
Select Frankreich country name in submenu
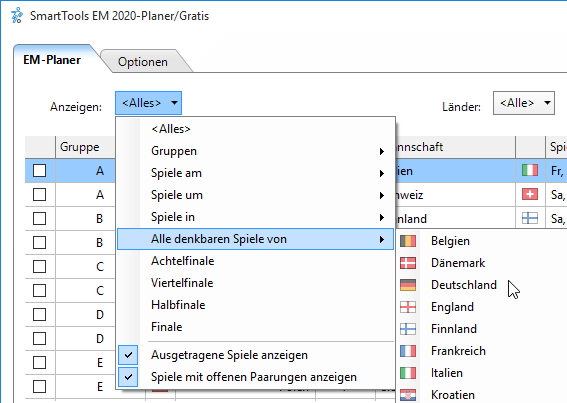(x=458, y=351)
